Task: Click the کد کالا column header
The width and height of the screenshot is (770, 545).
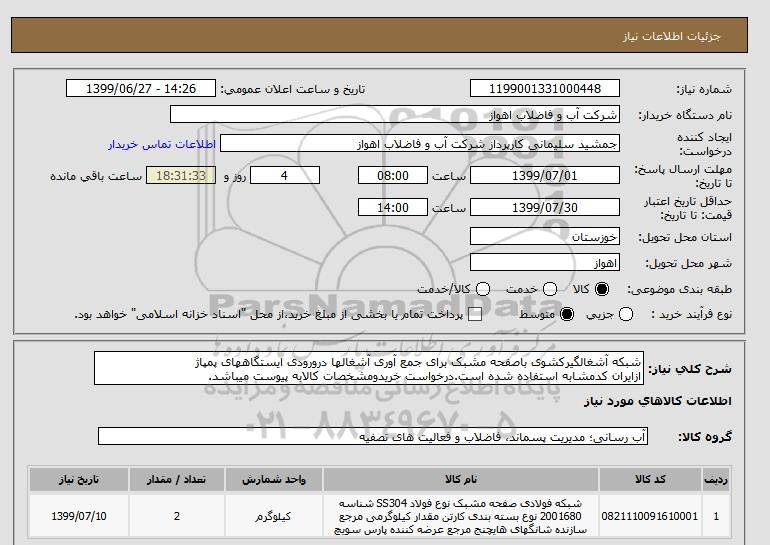Action: 650,479
